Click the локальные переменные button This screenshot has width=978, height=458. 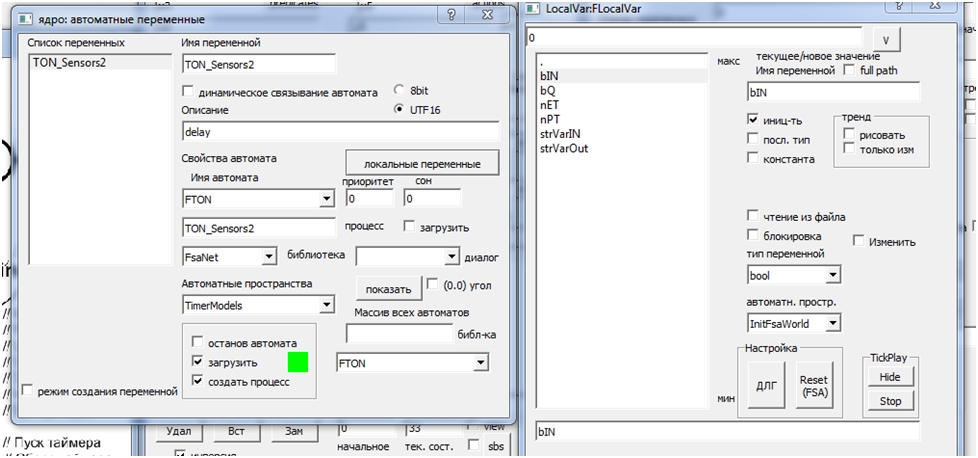(x=422, y=164)
